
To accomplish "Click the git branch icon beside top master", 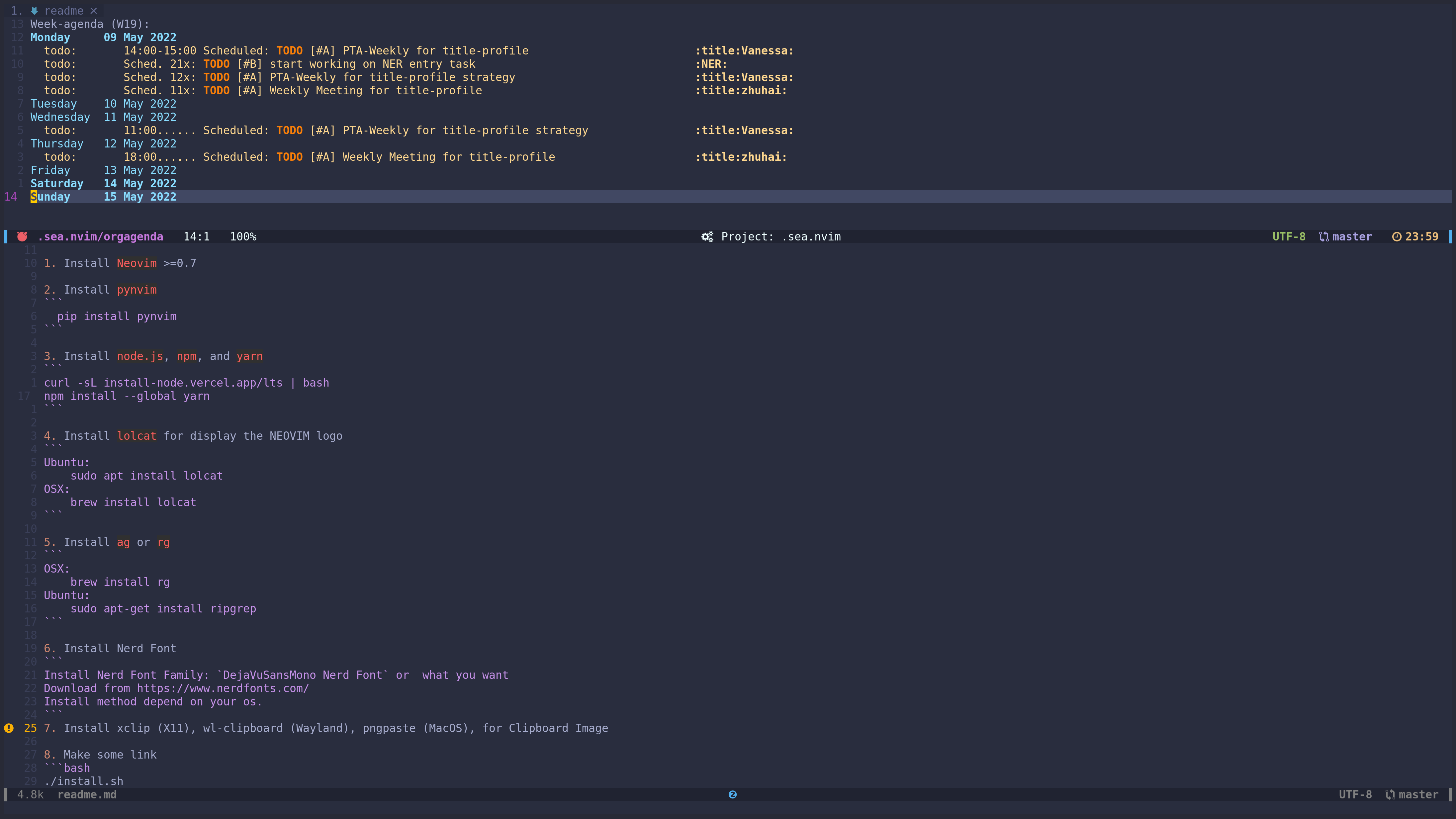I will [x=1323, y=236].
